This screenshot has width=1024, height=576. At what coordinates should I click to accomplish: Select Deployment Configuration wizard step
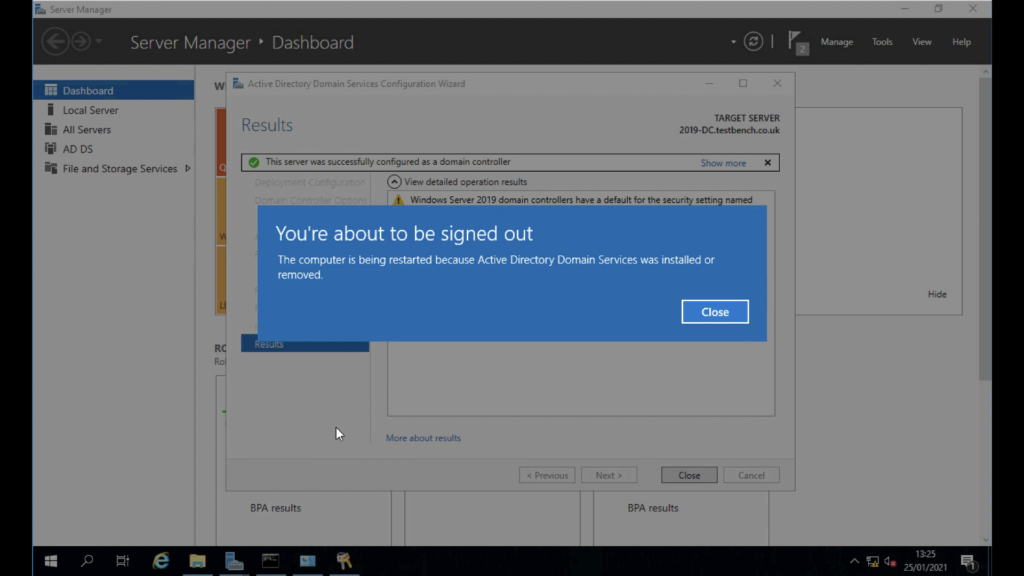(x=310, y=182)
